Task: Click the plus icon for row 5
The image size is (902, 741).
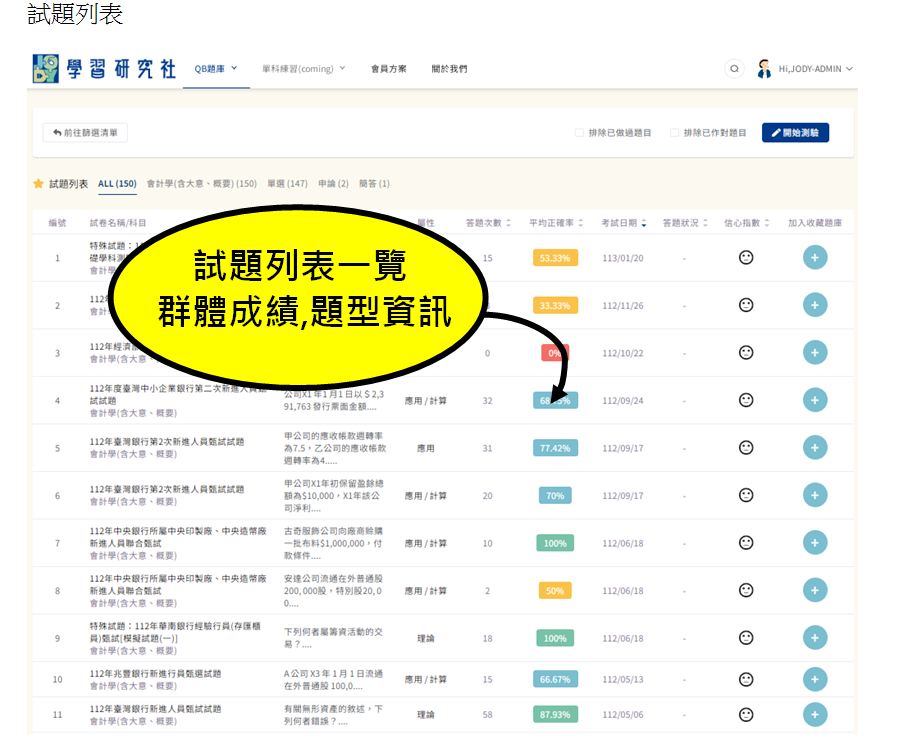Action: 815,448
